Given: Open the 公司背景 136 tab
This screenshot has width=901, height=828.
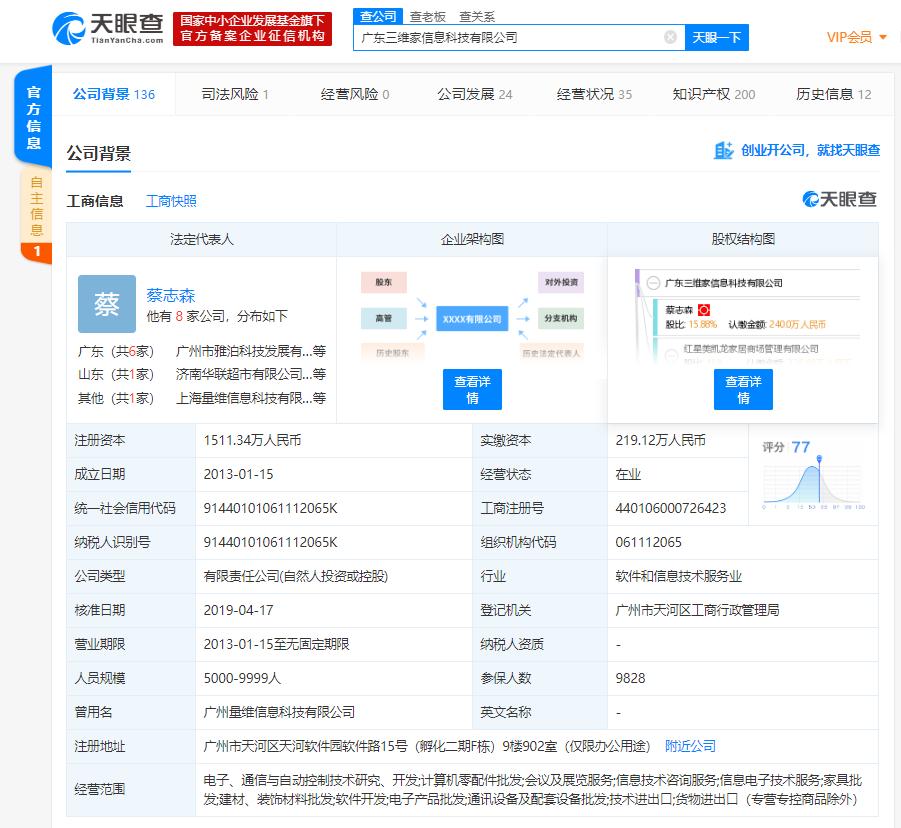Looking at the screenshot, I should click(x=114, y=94).
